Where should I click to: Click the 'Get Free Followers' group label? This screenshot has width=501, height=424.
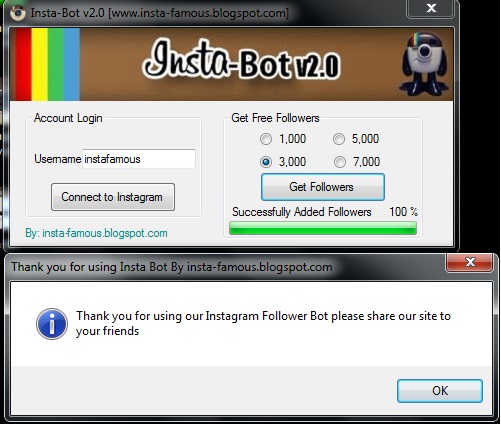275,118
